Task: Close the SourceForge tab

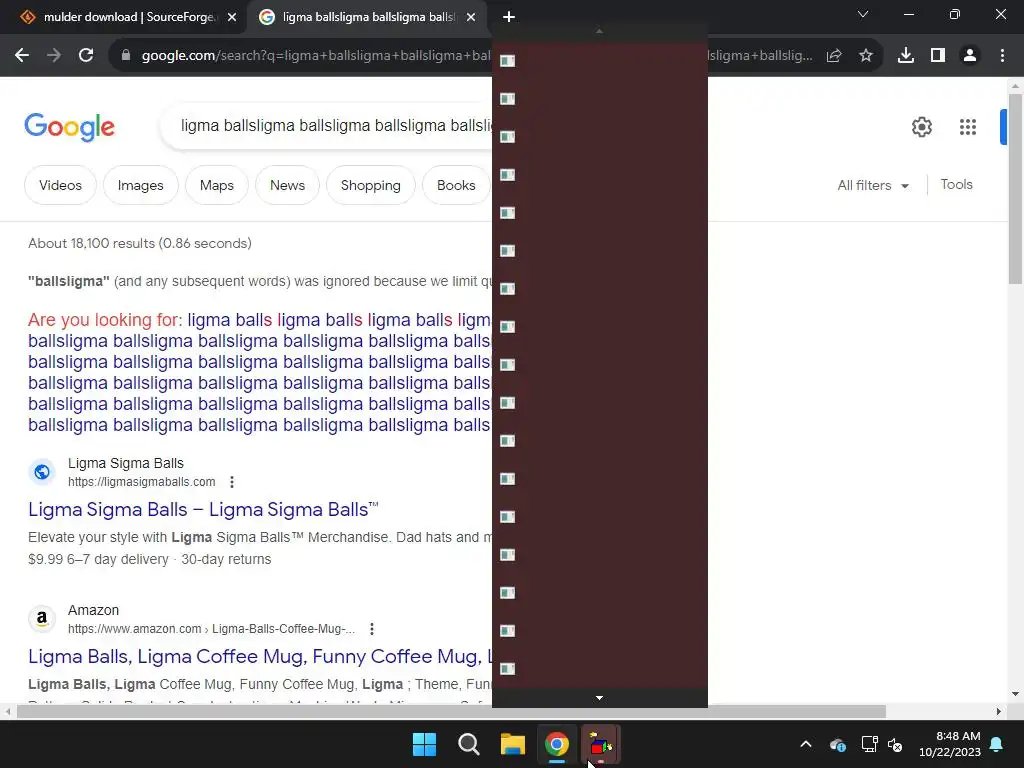Action: tap(232, 18)
